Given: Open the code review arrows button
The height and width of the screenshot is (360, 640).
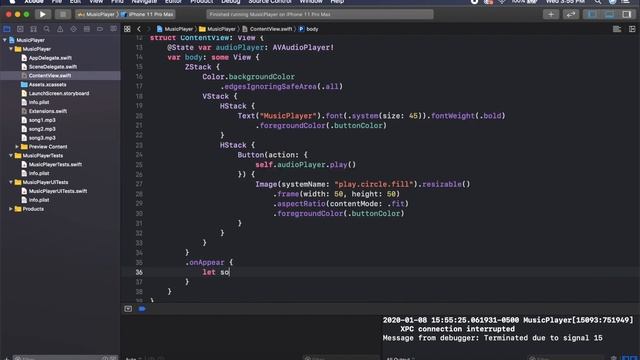Looking at the screenshot, I should [571, 14].
